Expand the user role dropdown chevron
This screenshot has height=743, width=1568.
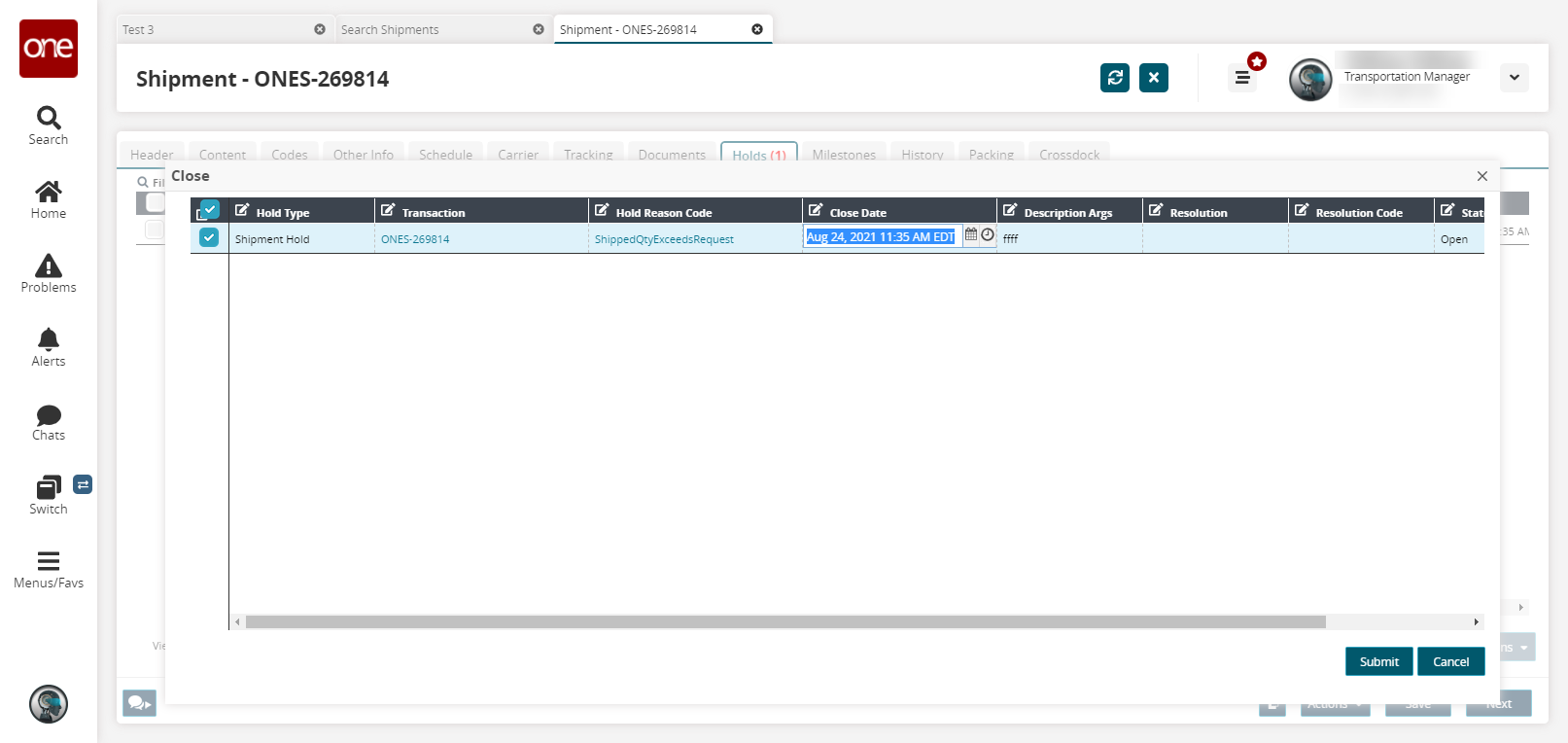[1515, 78]
